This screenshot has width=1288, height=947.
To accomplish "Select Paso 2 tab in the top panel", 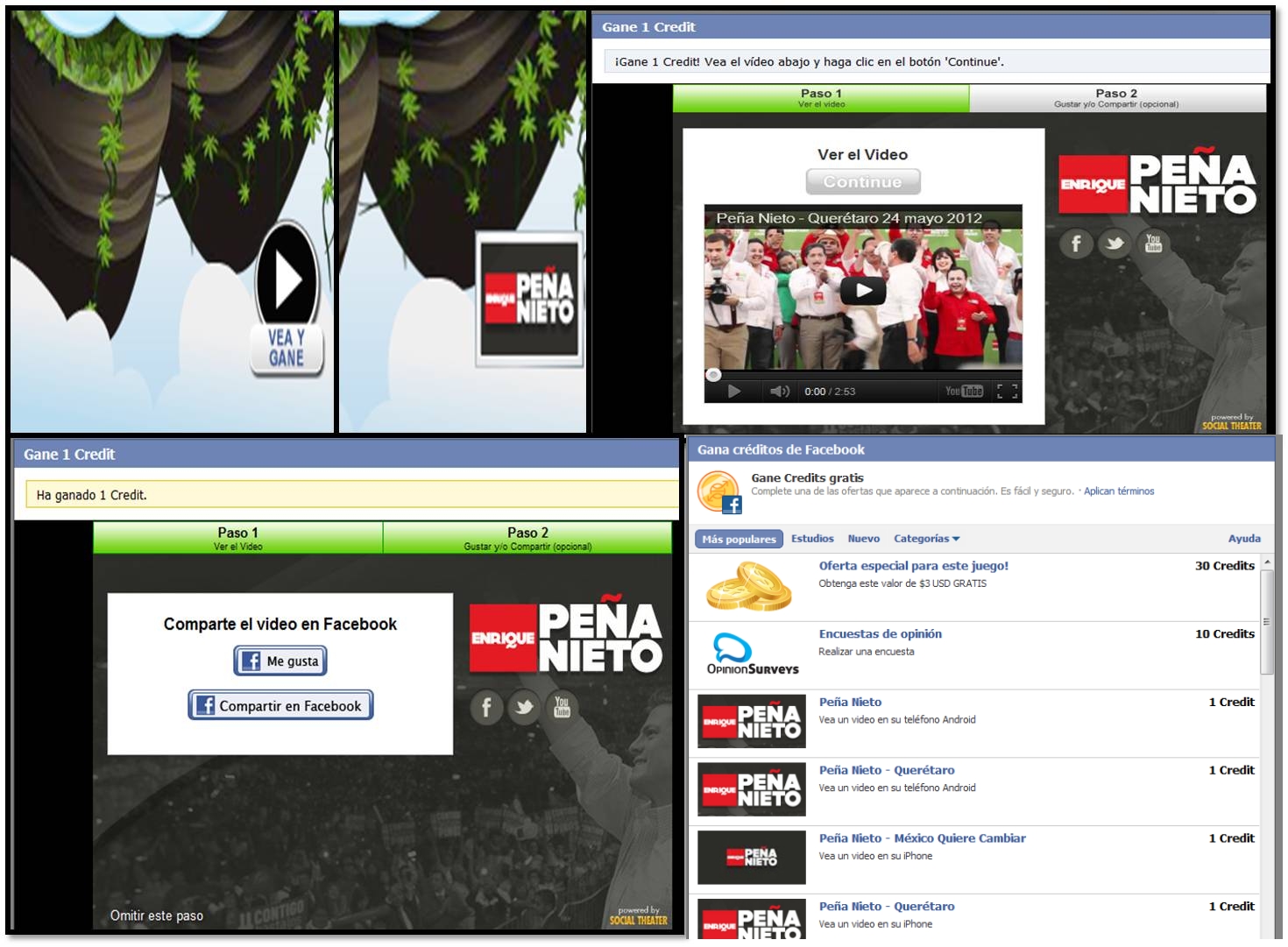I will coord(1117,98).
